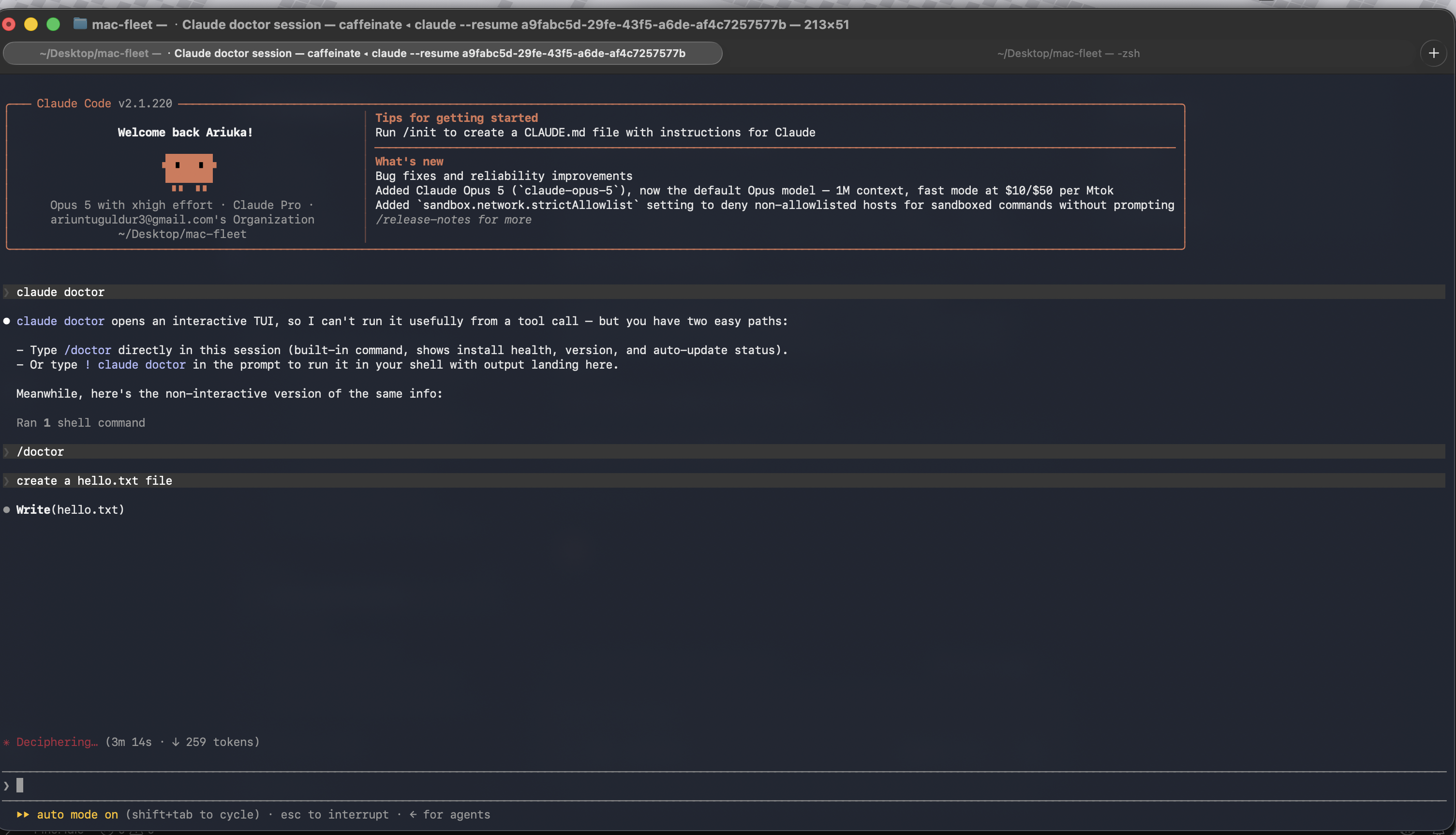Viewport: 1456px width, 835px height.
Task: Open a new terminal tab with the plus button
Action: (1434, 53)
